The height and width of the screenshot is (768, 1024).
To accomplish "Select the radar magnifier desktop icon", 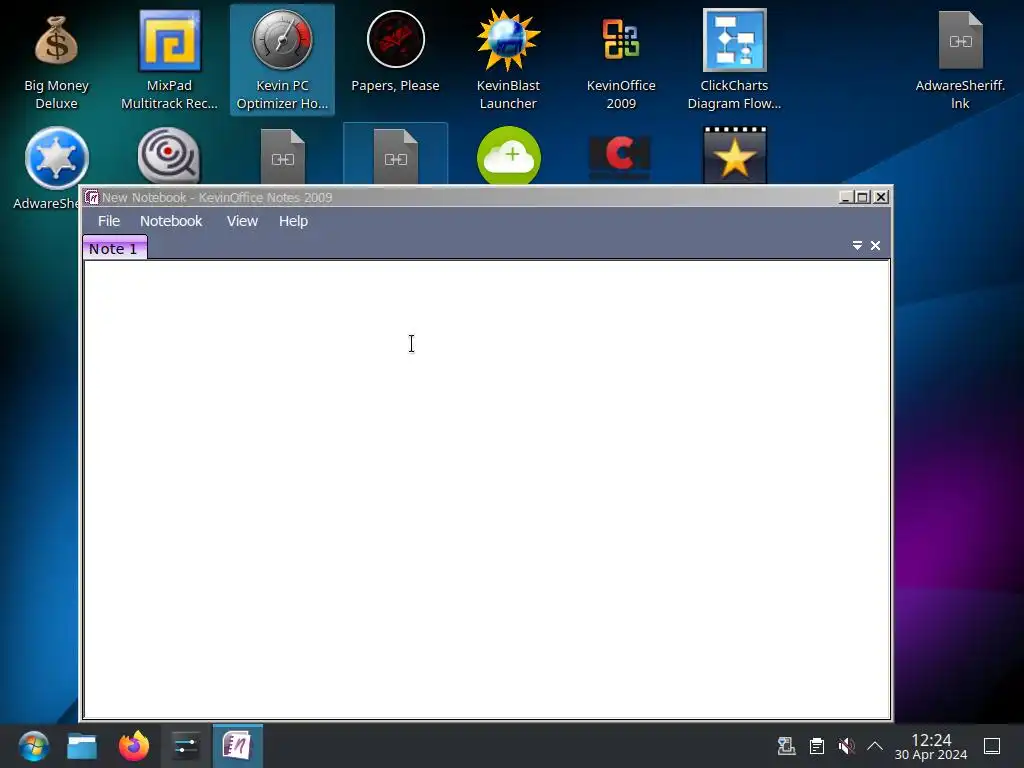I will [x=169, y=156].
